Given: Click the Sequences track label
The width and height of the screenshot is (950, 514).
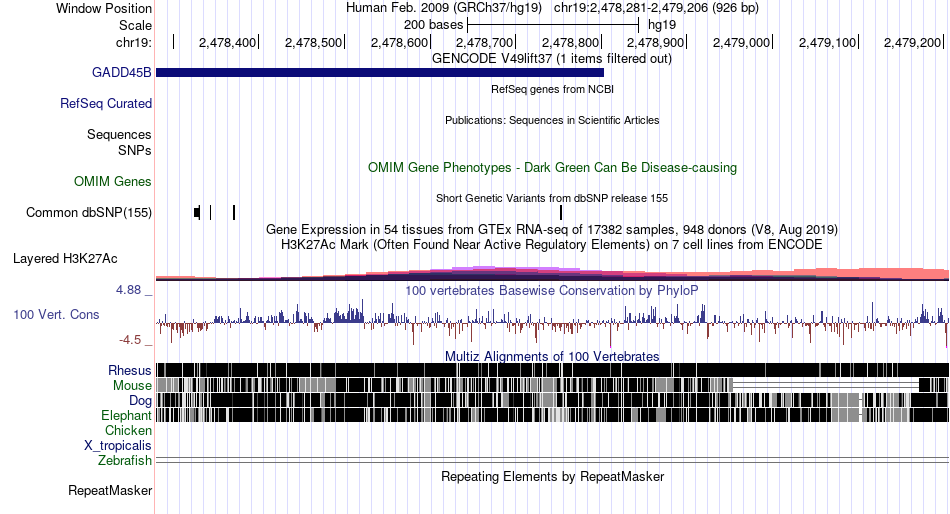Looking at the screenshot, I should (119, 135).
